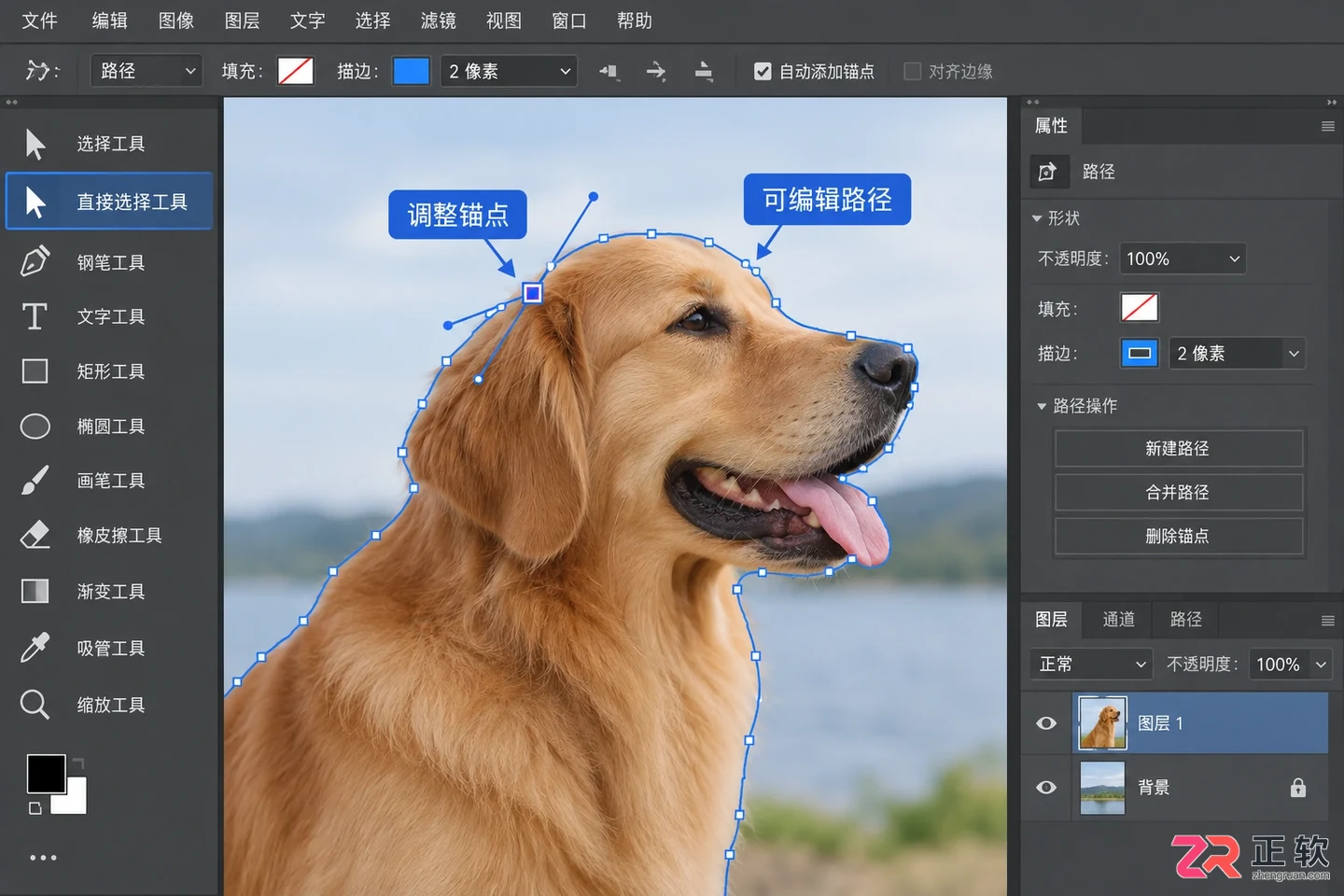Select the 属性 panel tab
The image size is (1344, 896).
1051,126
